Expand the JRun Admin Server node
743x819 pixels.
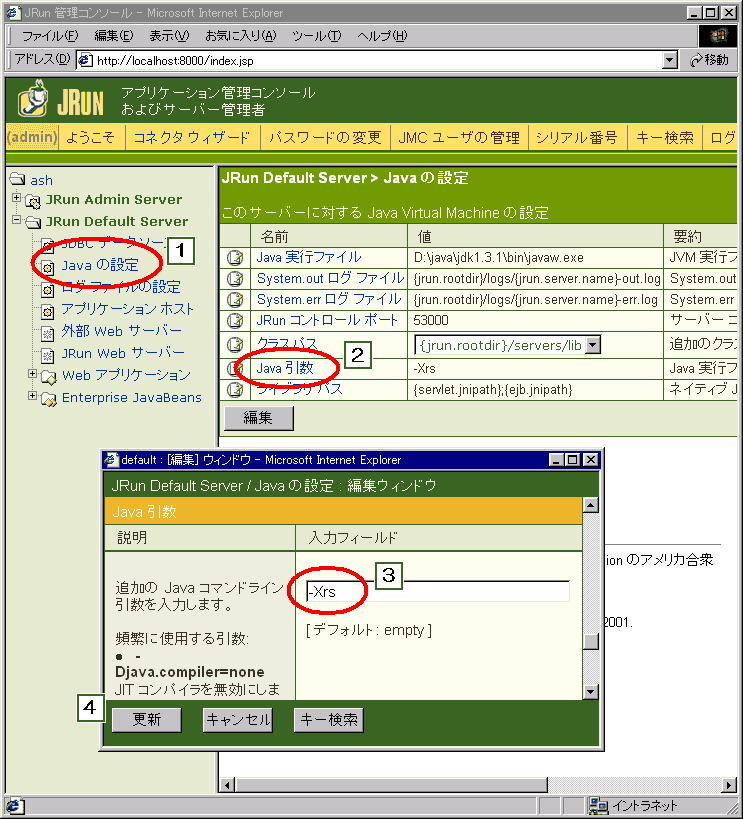pos(16,197)
